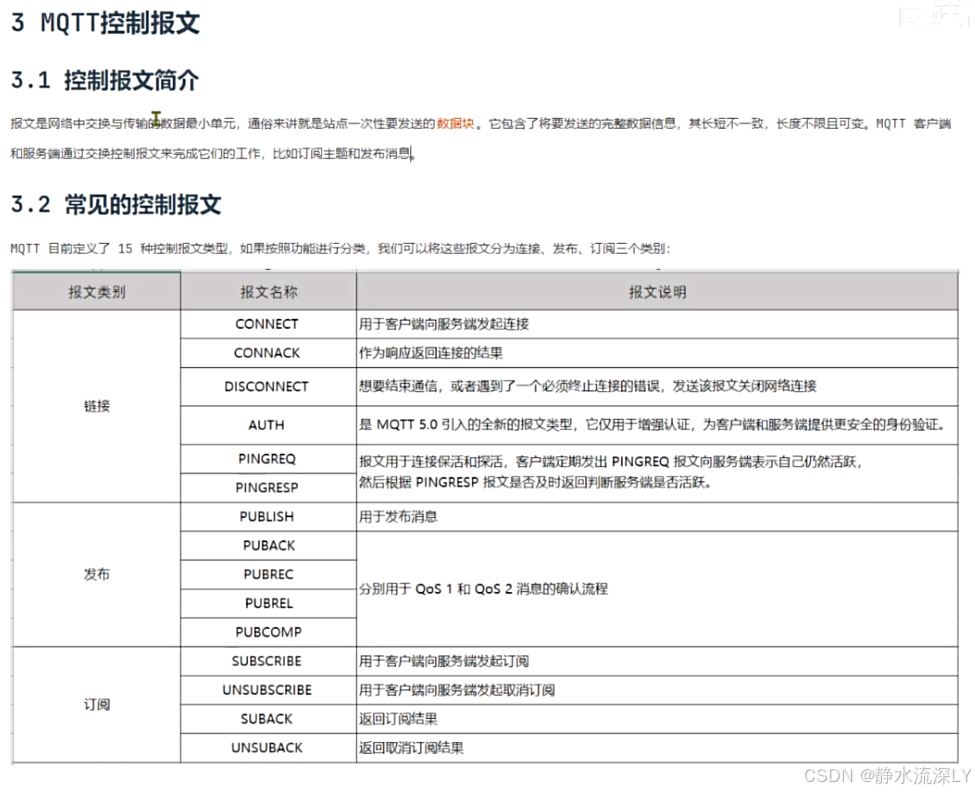Select the PUBREL table cell
Screen dimensions: 975x793
[269, 603]
